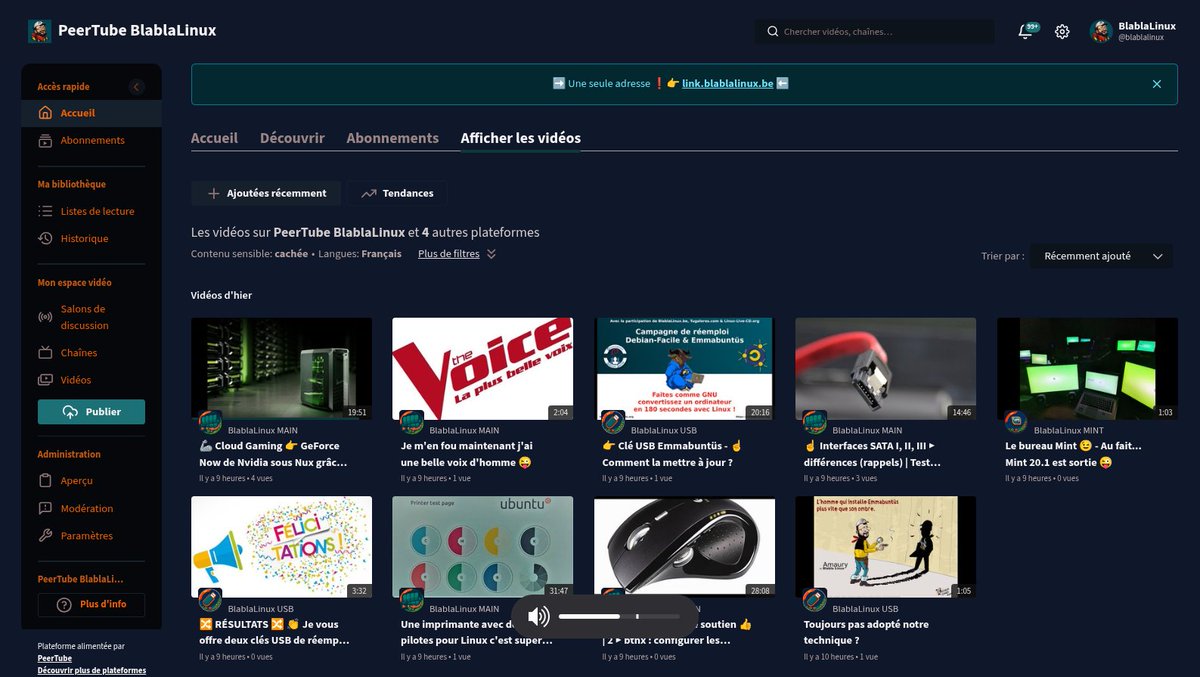This screenshot has width=1200, height=677.
Task: Open Découvrir plus de plateformes link
Action: [x=92, y=670]
